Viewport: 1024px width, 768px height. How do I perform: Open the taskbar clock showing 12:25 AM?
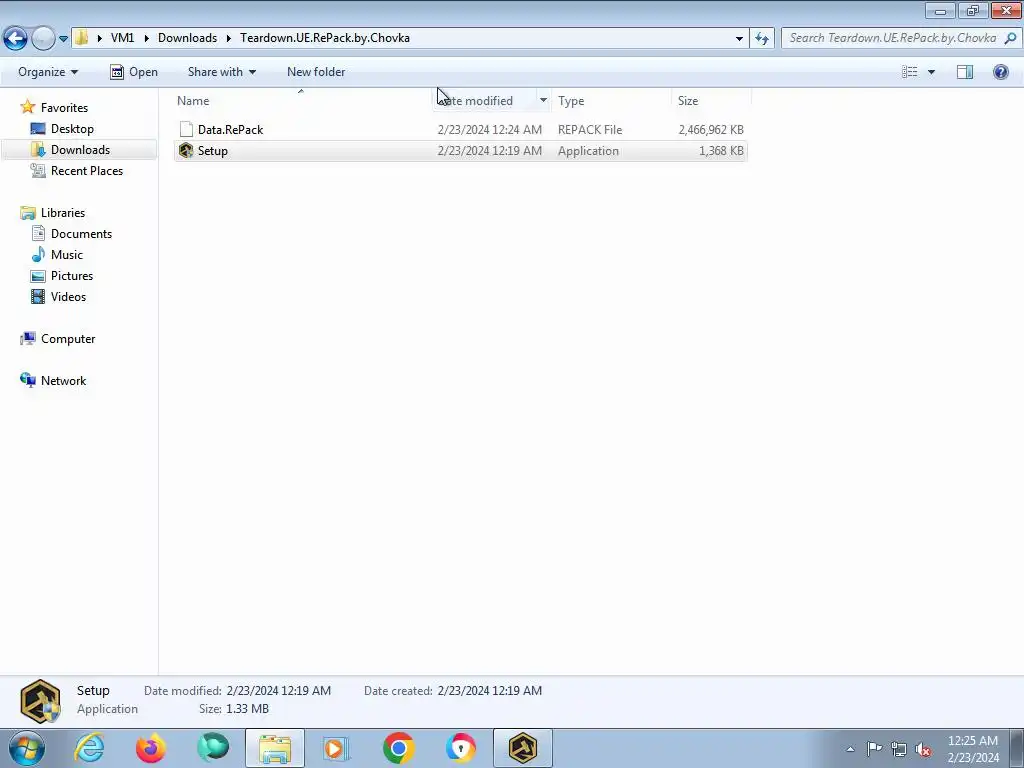point(973,749)
